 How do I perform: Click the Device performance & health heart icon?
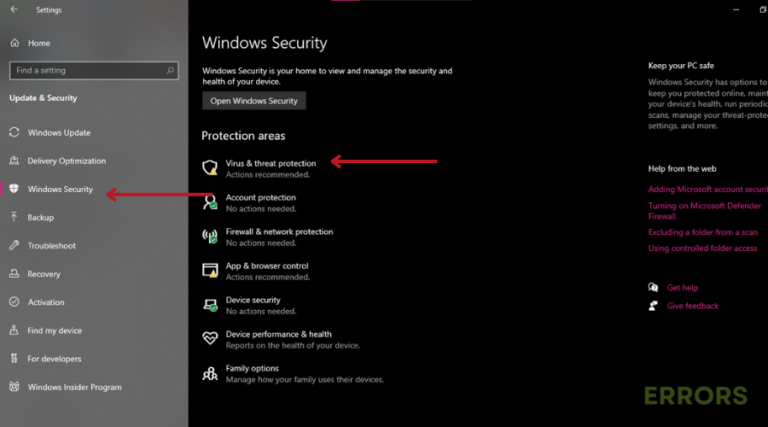(x=210, y=338)
